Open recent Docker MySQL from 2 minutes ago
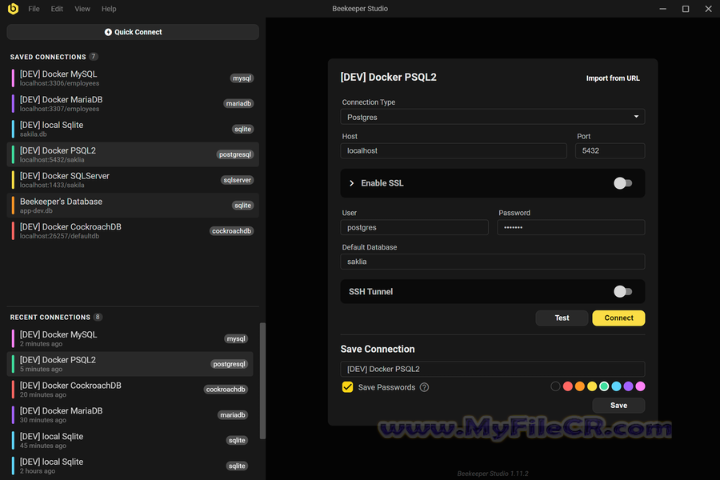This screenshot has height=480, width=720. (130, 339)
